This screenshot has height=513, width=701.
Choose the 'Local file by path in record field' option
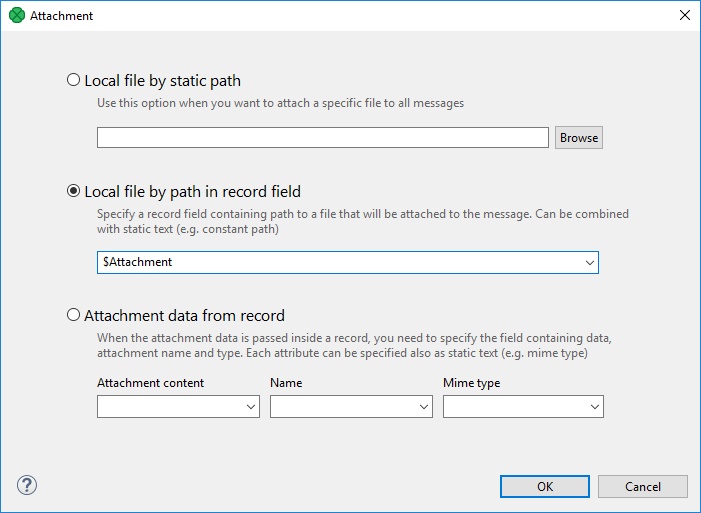(73, 191)
